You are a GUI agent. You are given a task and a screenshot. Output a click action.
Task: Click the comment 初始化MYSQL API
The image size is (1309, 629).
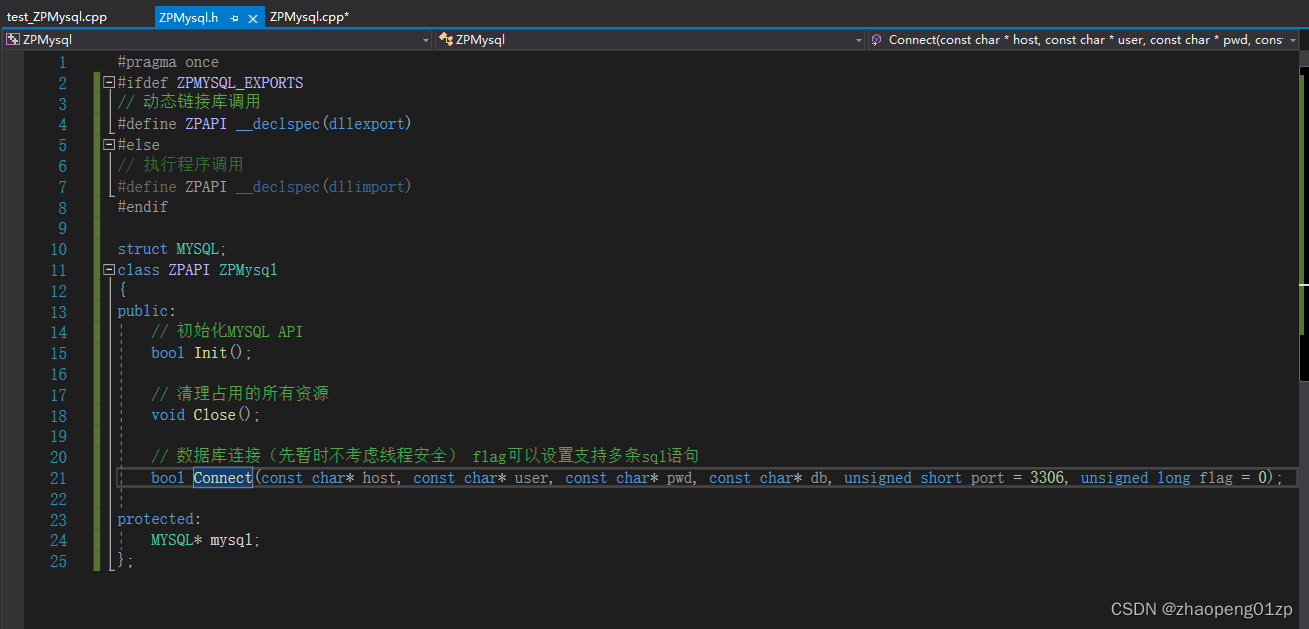tap(227, 332)
